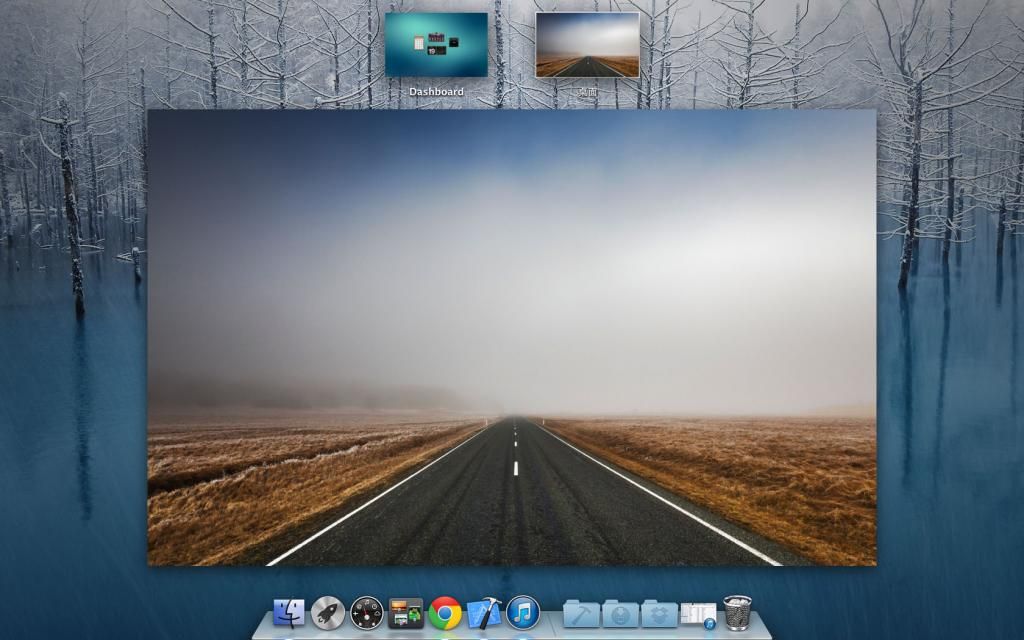The image size is (1024, 640).
Task: Open iTunes from the Dock
Action: tap(523, 612)
